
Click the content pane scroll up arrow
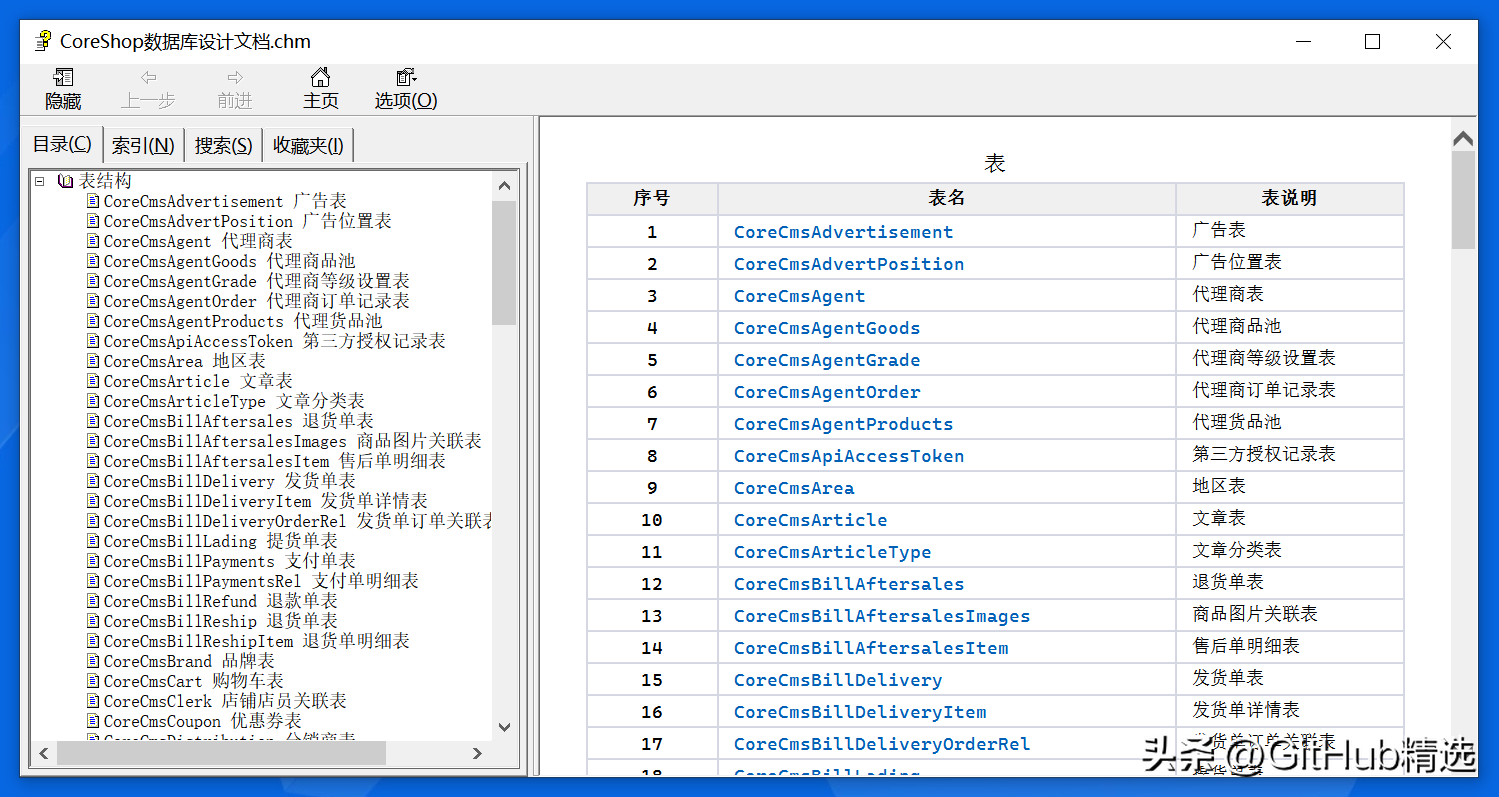pyautogui.click(x=1464, y=139)
